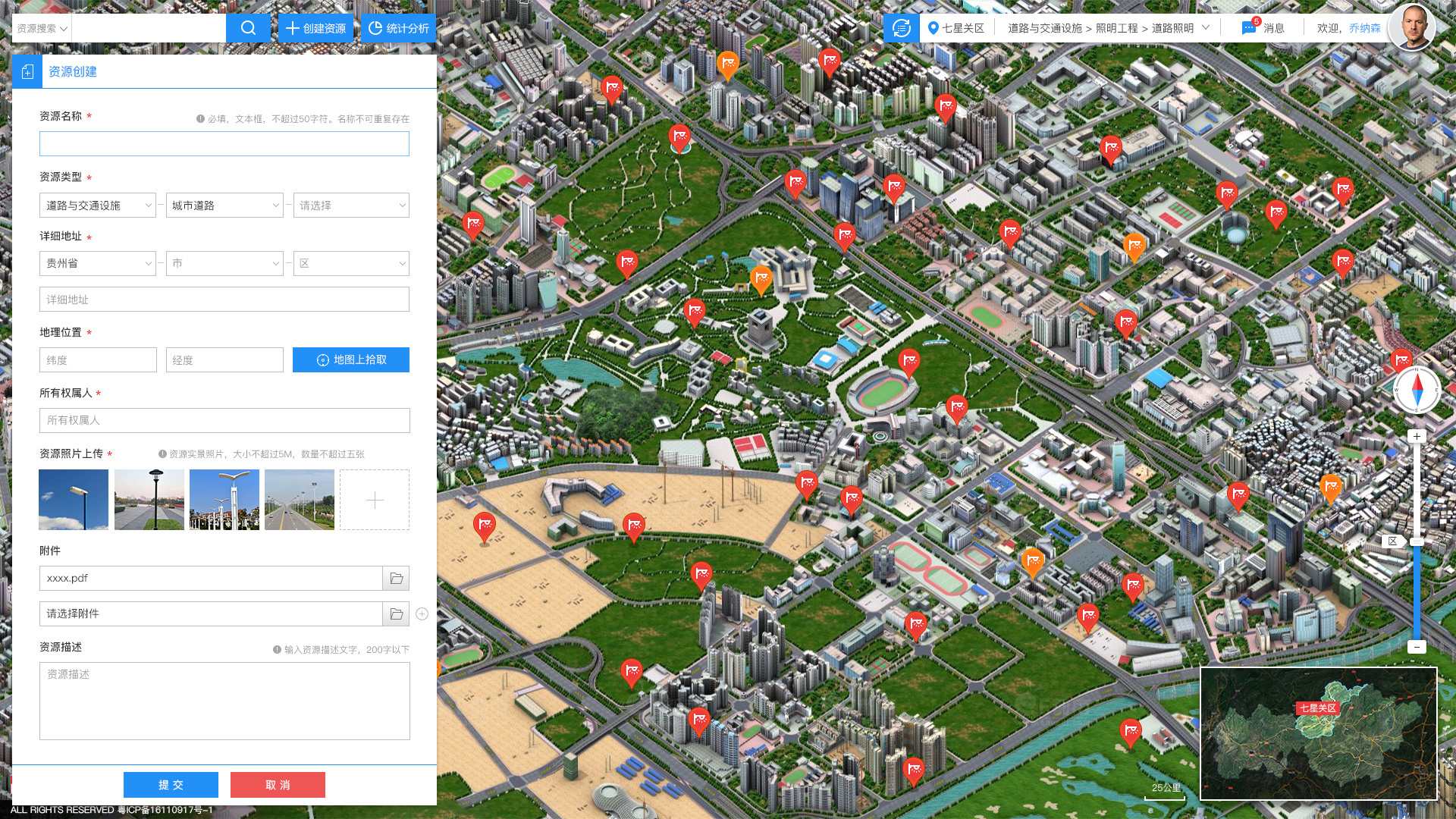Image resolution: width=1456 pixels, height=819 pixels.
Task: Open the 创建资源 tab
Action: [x=315, y=28]
